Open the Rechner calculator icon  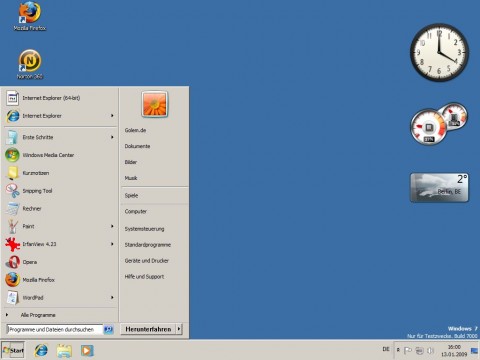coord(13,209)
